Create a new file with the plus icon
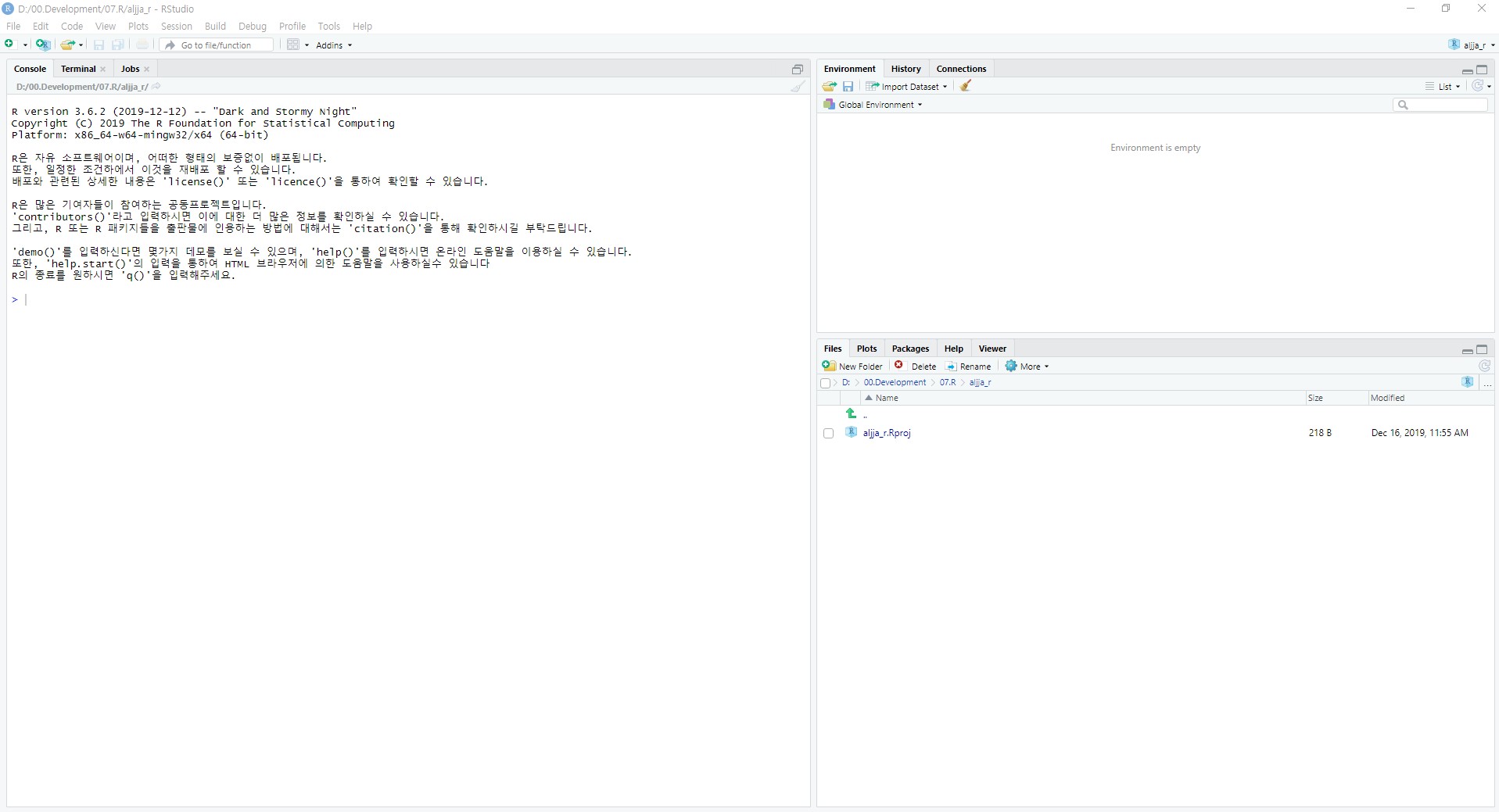1499x812 pixels. click(x=9, y=45)
